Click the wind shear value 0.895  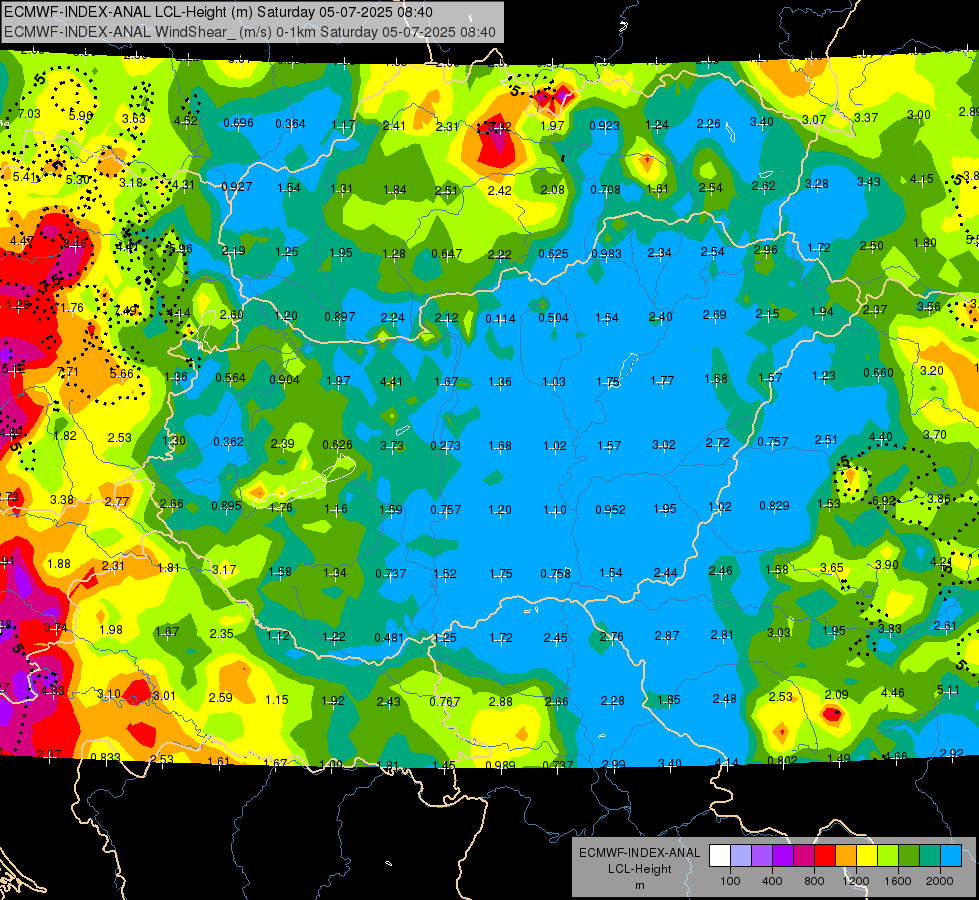coord(227,505)
